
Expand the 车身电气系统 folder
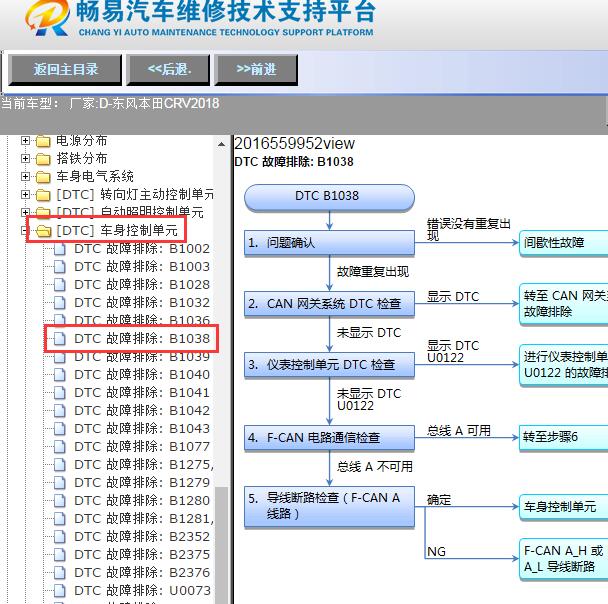click(25, 176)
